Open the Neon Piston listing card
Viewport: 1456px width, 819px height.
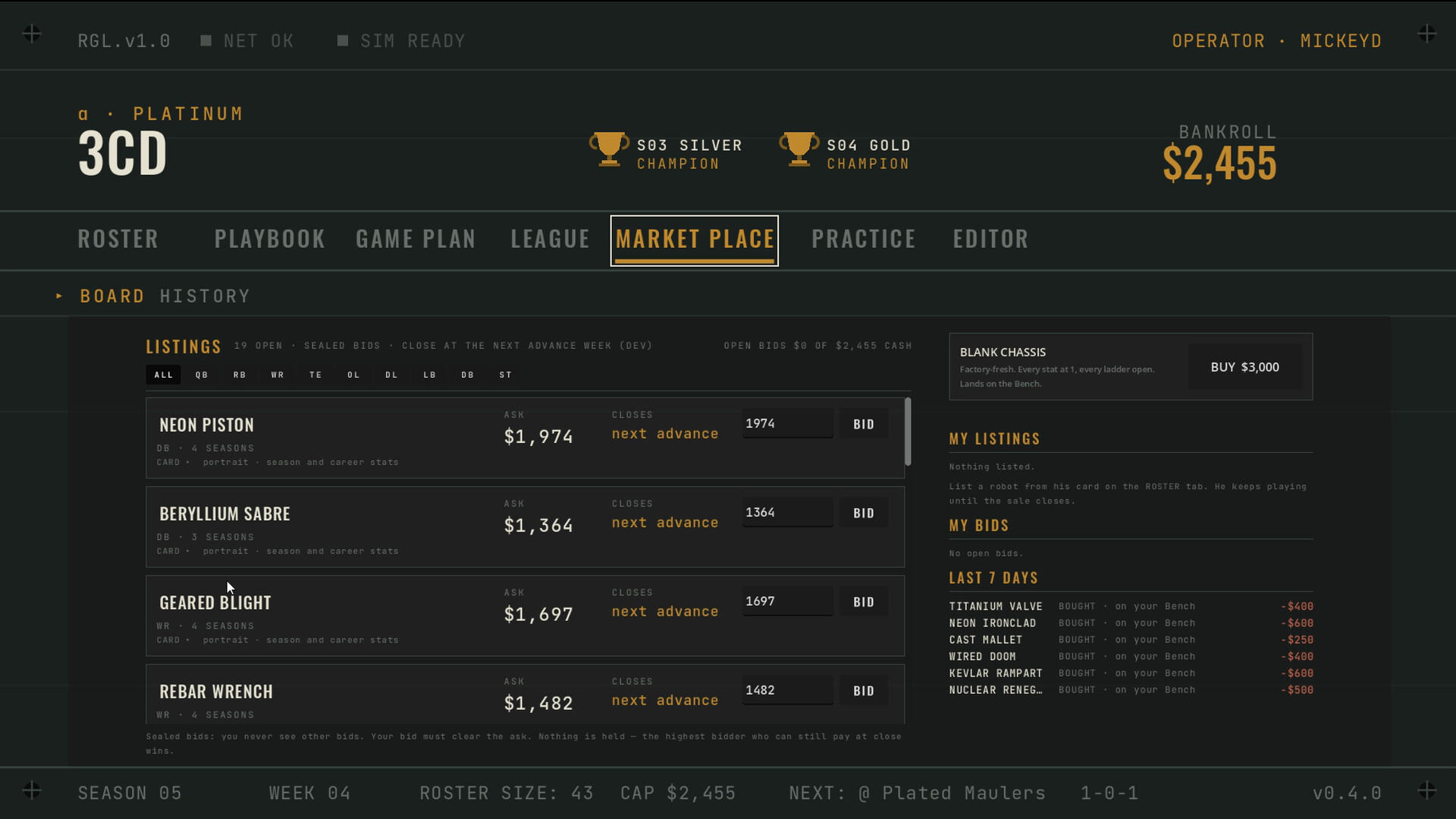[525, 438]
